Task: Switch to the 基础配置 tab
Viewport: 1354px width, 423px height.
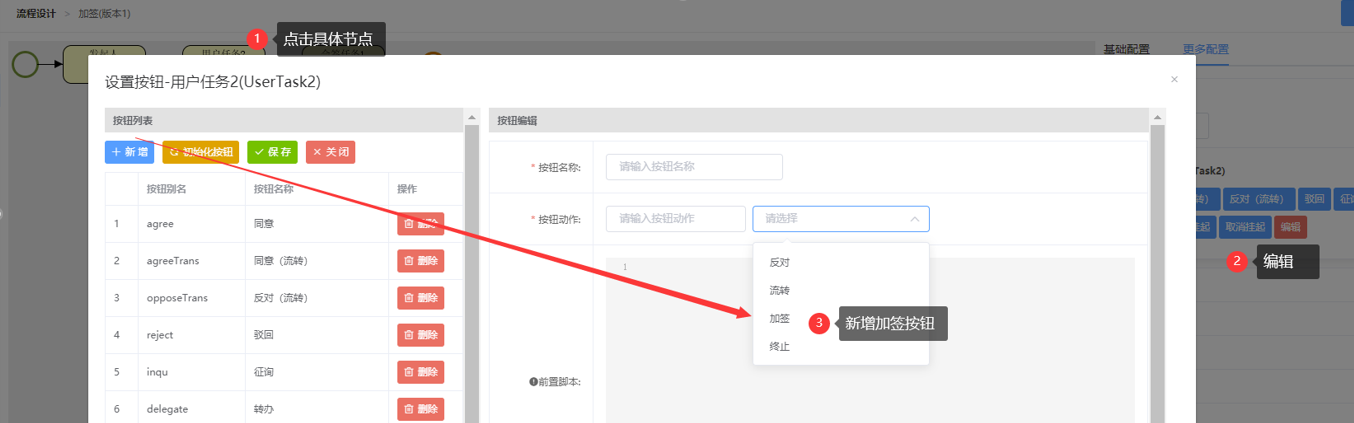Action: click(1126, 49)
